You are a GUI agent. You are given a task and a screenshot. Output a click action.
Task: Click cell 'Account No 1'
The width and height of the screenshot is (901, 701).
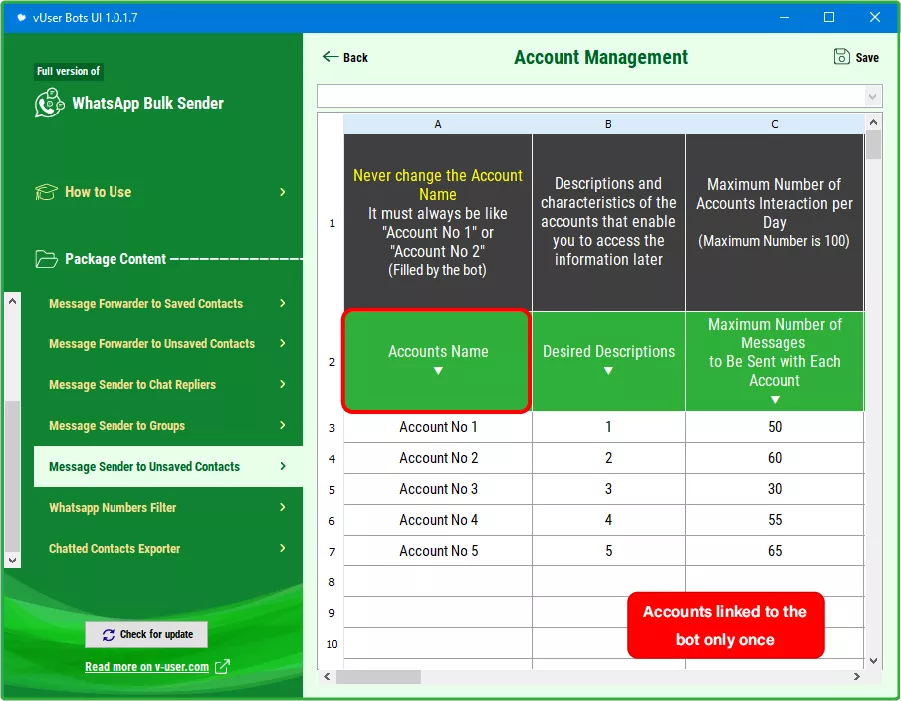pos(438,427)
